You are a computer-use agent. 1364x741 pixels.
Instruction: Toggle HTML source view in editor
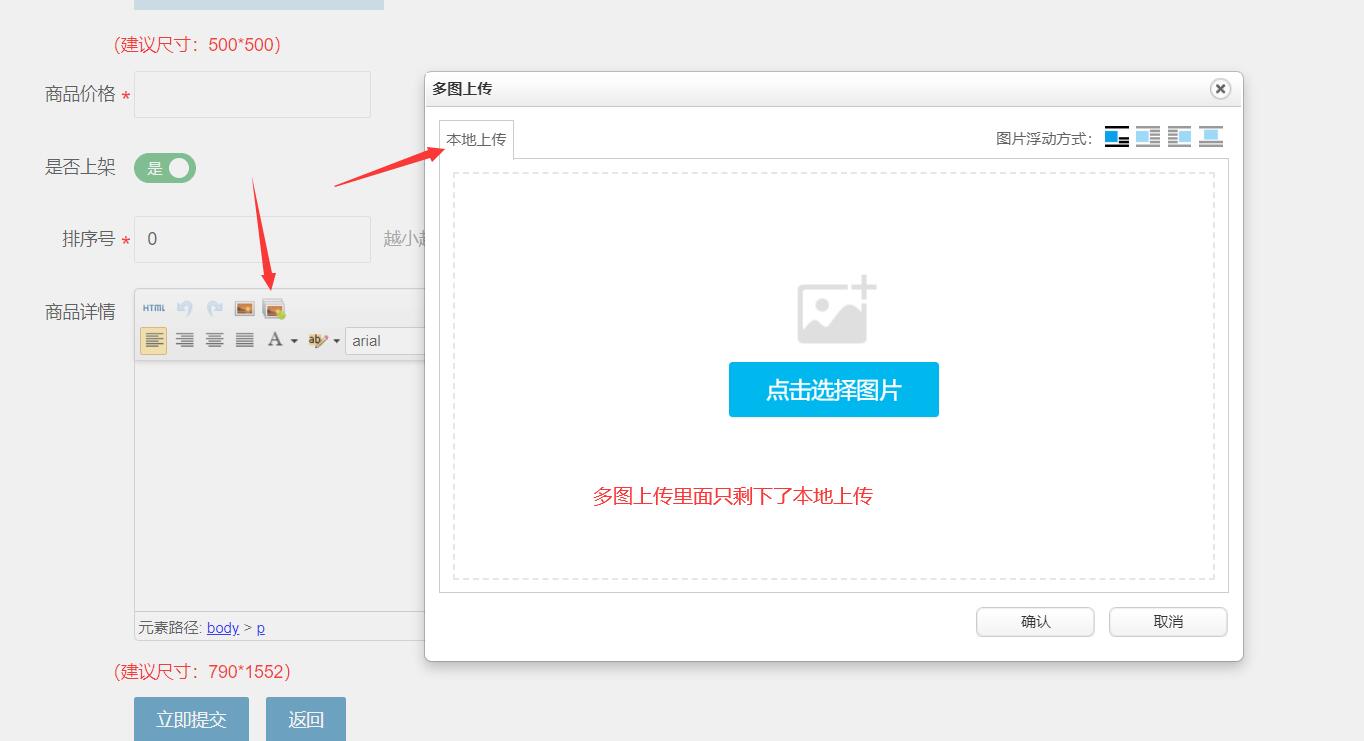(x=154, y=309)
